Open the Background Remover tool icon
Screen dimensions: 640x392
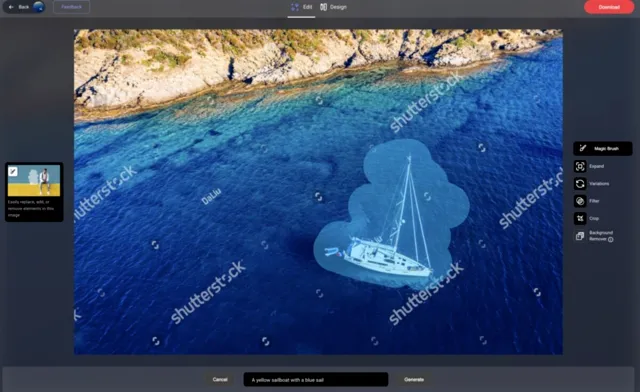[x=580, y=236]
